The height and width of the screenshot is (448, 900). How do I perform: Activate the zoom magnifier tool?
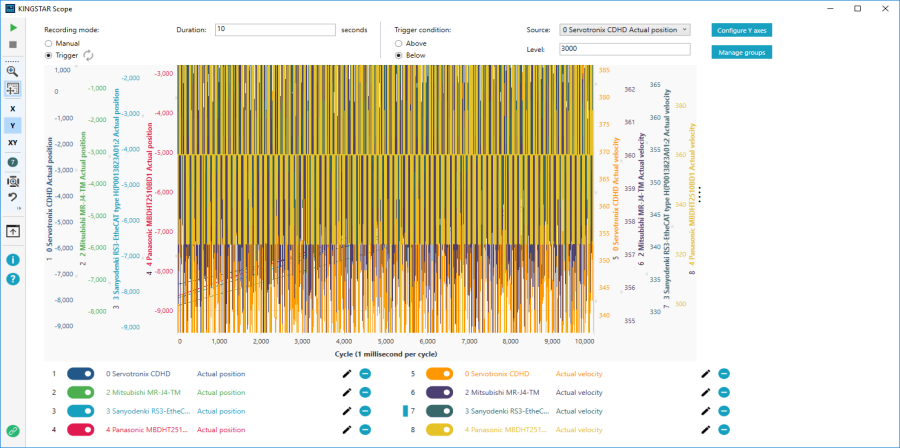click(12, 71)
